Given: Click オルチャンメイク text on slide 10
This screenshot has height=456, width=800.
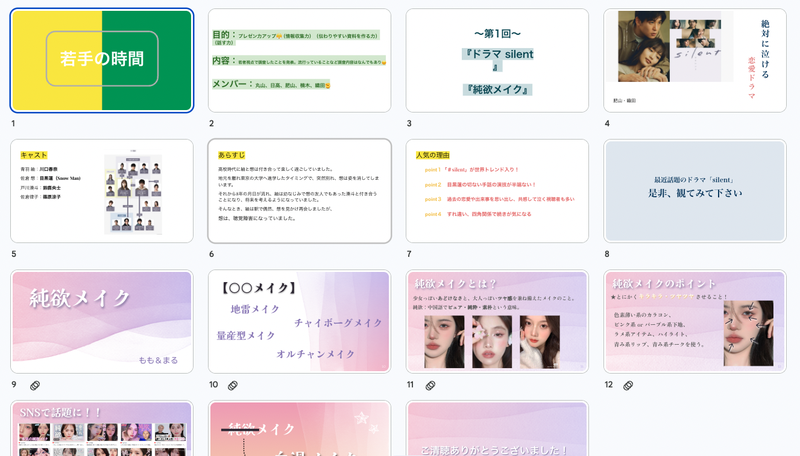Looking at the screenshot, I should point(315,354).
